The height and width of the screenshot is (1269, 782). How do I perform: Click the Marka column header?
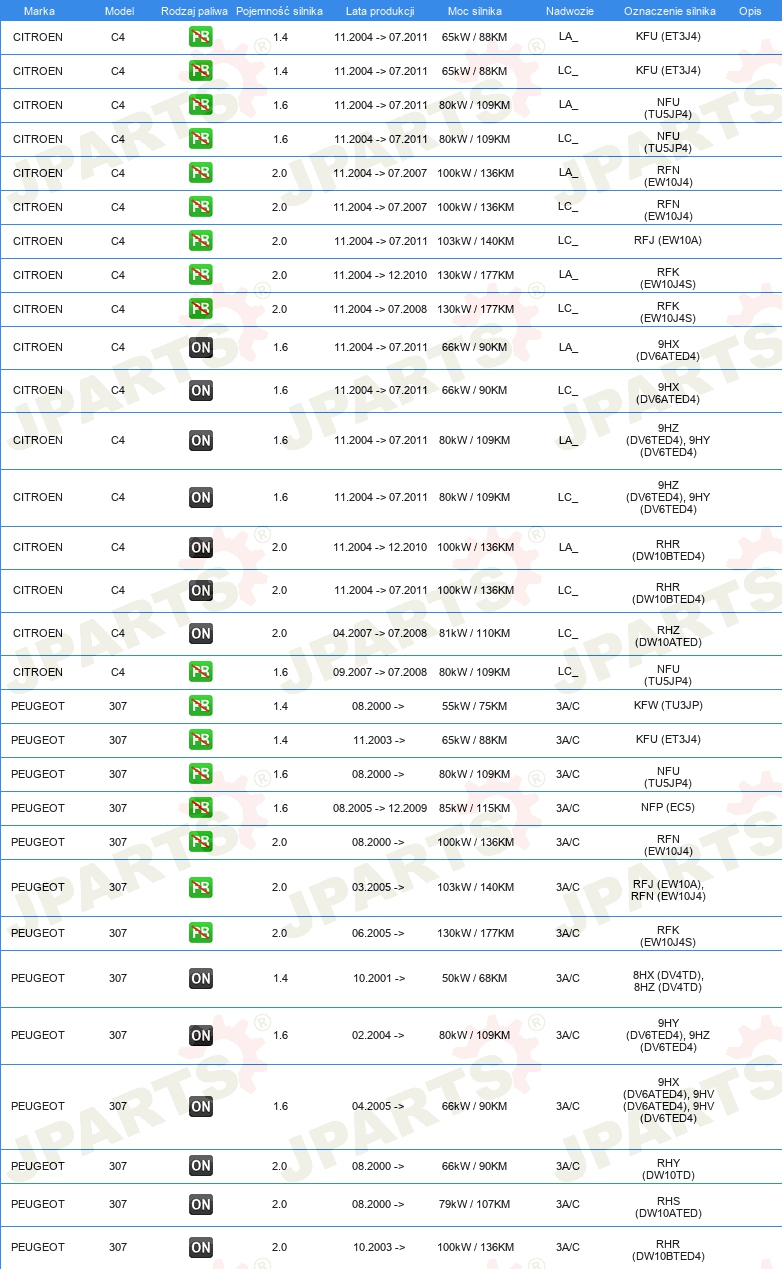point(39,11)
